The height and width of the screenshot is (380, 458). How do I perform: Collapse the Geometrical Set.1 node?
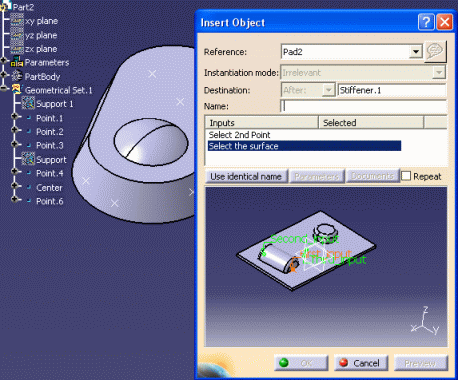pos(4,89)
